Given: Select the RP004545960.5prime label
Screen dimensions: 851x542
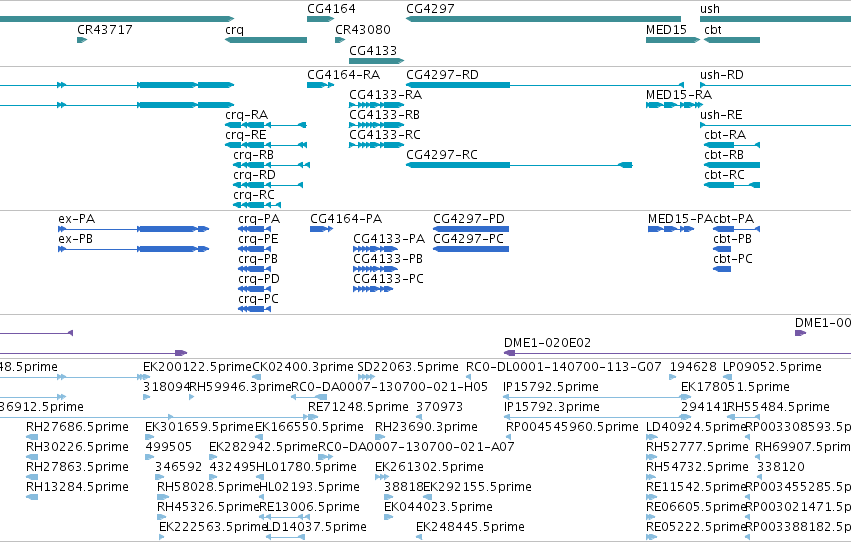Looking at the screenshot, I should [x=572, y=427].
